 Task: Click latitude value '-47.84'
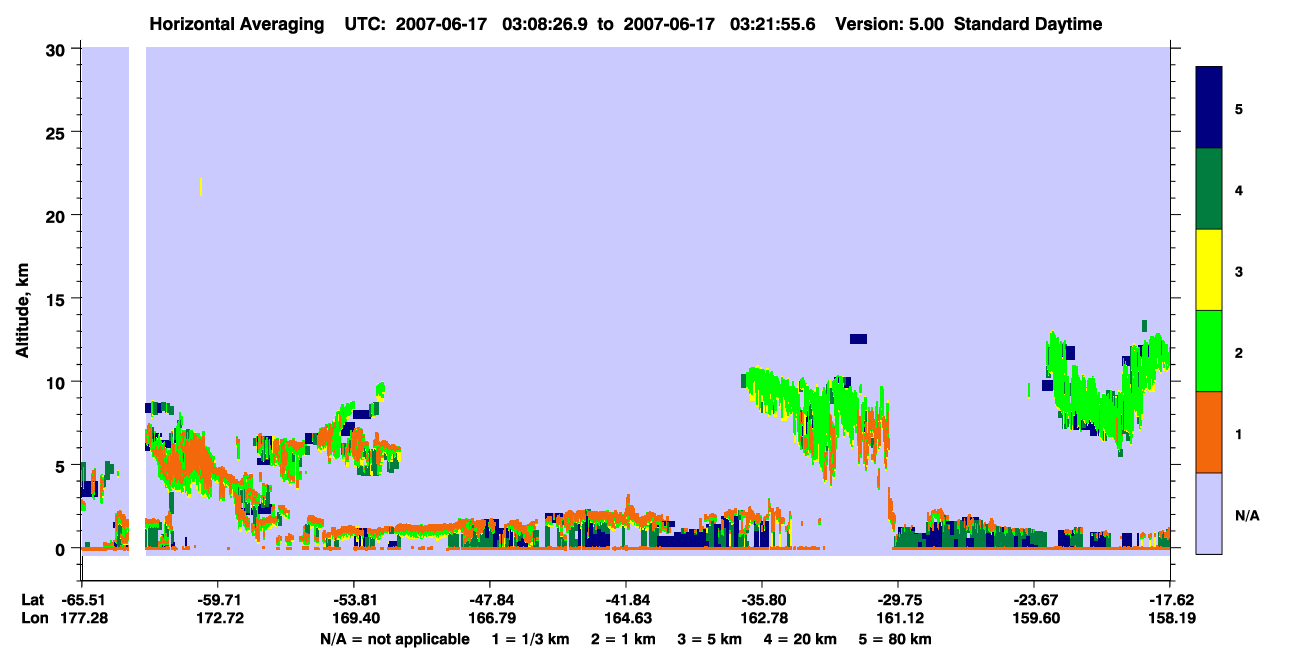tap(490, 600)
